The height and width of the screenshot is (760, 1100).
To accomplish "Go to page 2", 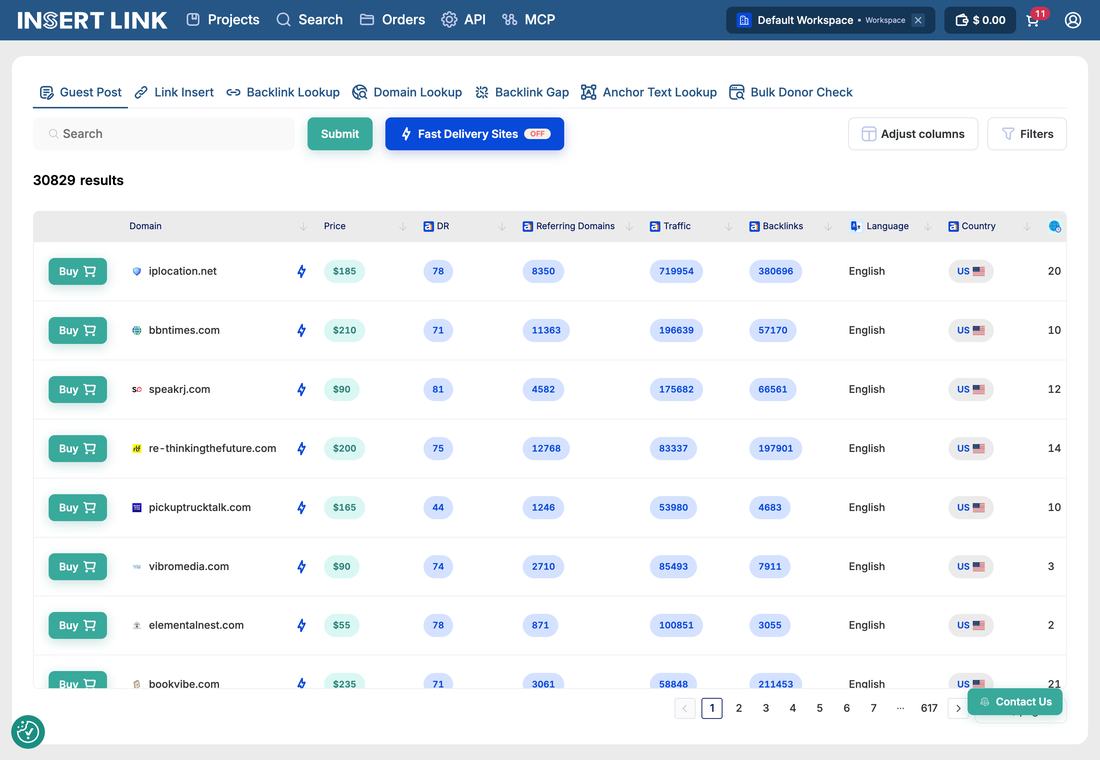I will (x=739, y=708).
